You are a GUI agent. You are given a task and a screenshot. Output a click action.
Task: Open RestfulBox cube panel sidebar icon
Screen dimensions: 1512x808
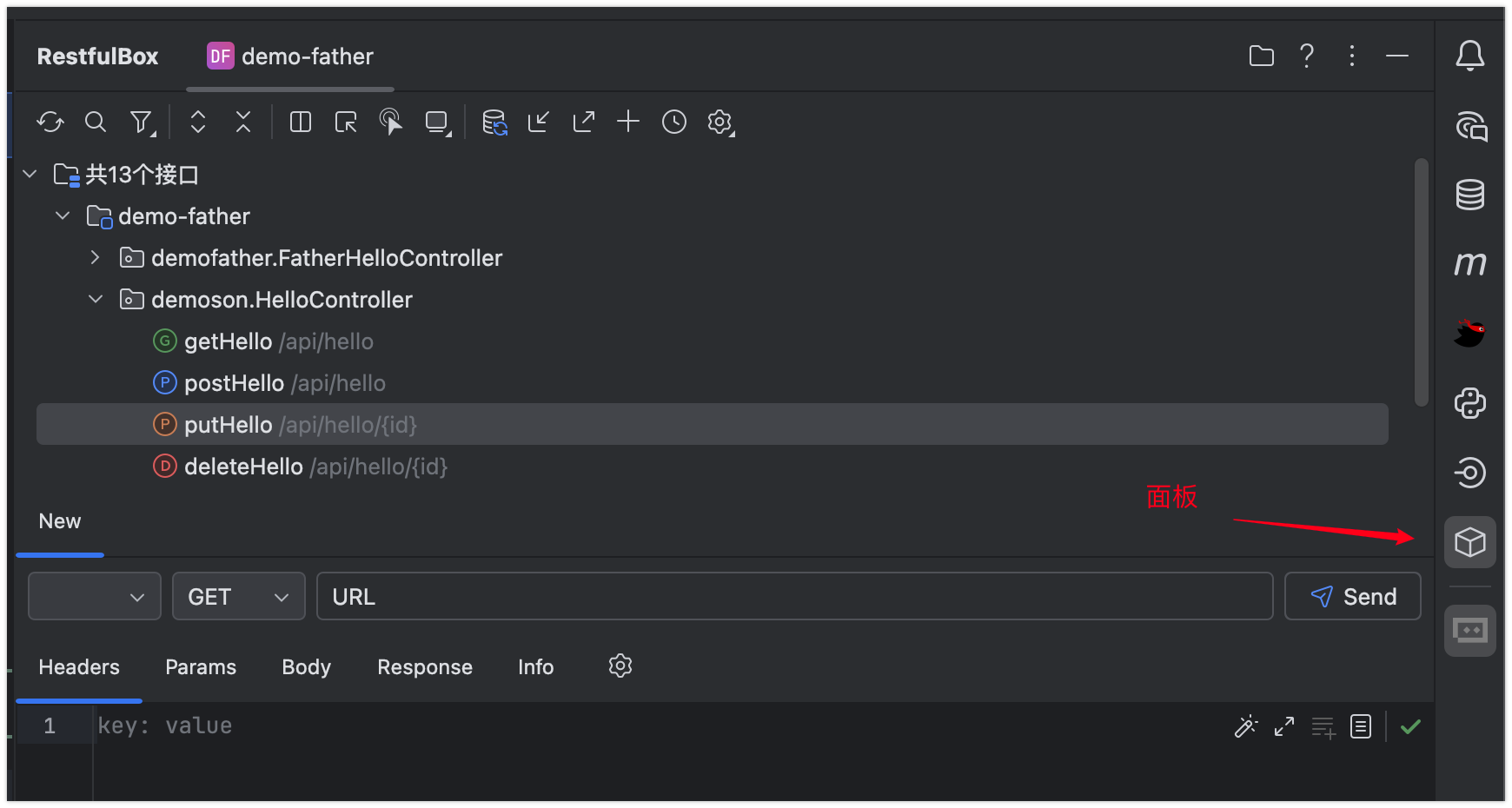point(1470,542)
